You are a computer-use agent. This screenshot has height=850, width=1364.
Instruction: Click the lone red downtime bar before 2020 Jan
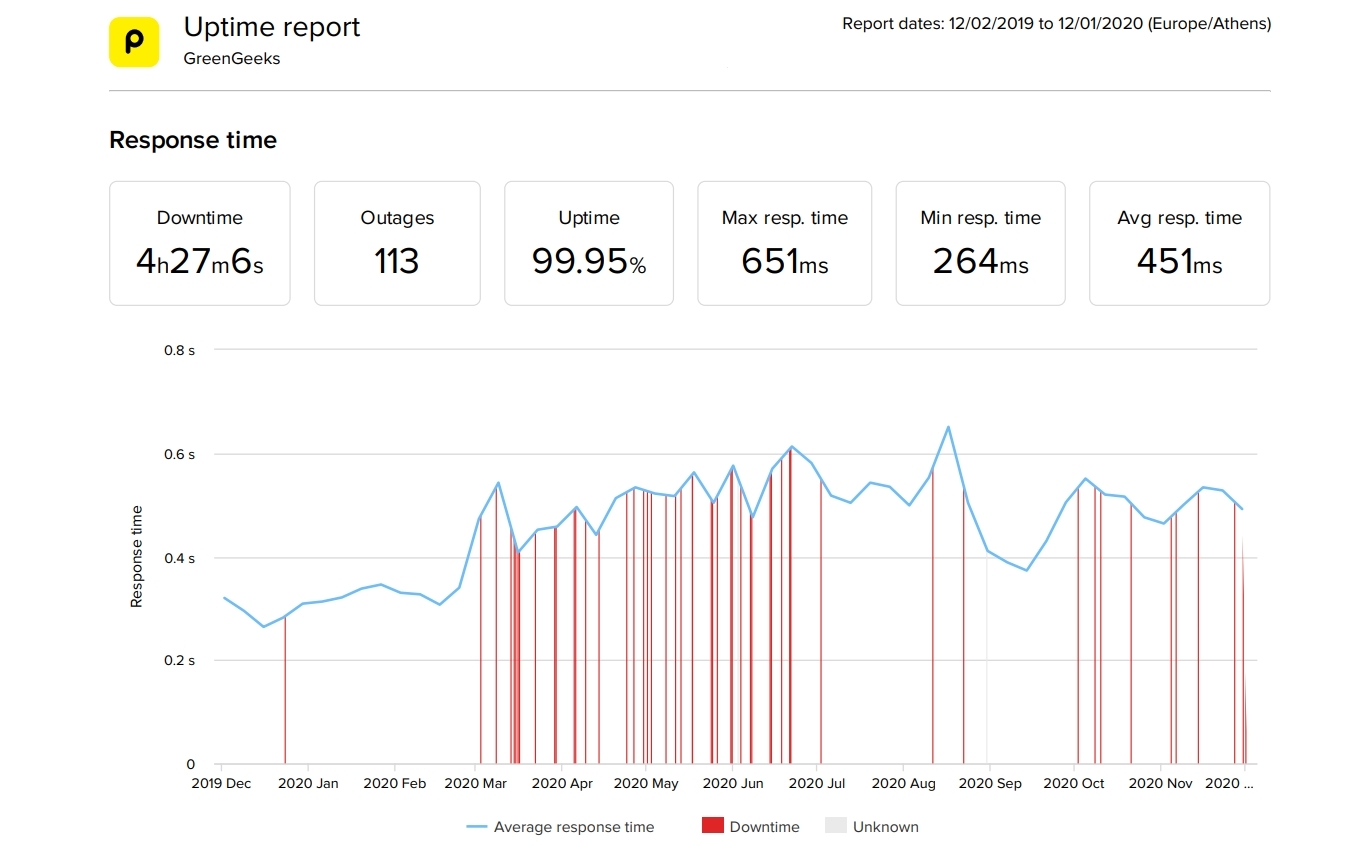pos(285,690)
